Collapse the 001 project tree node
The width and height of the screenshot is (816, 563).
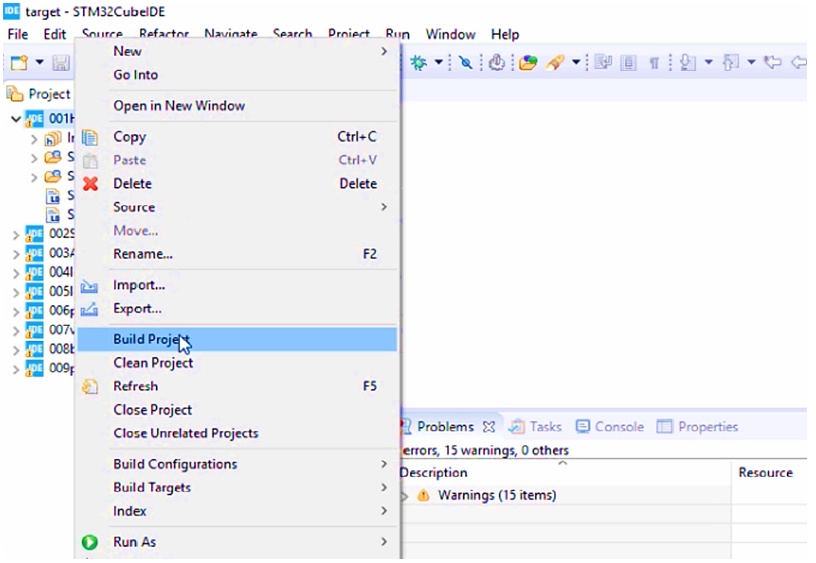click(x=16, y=119)
